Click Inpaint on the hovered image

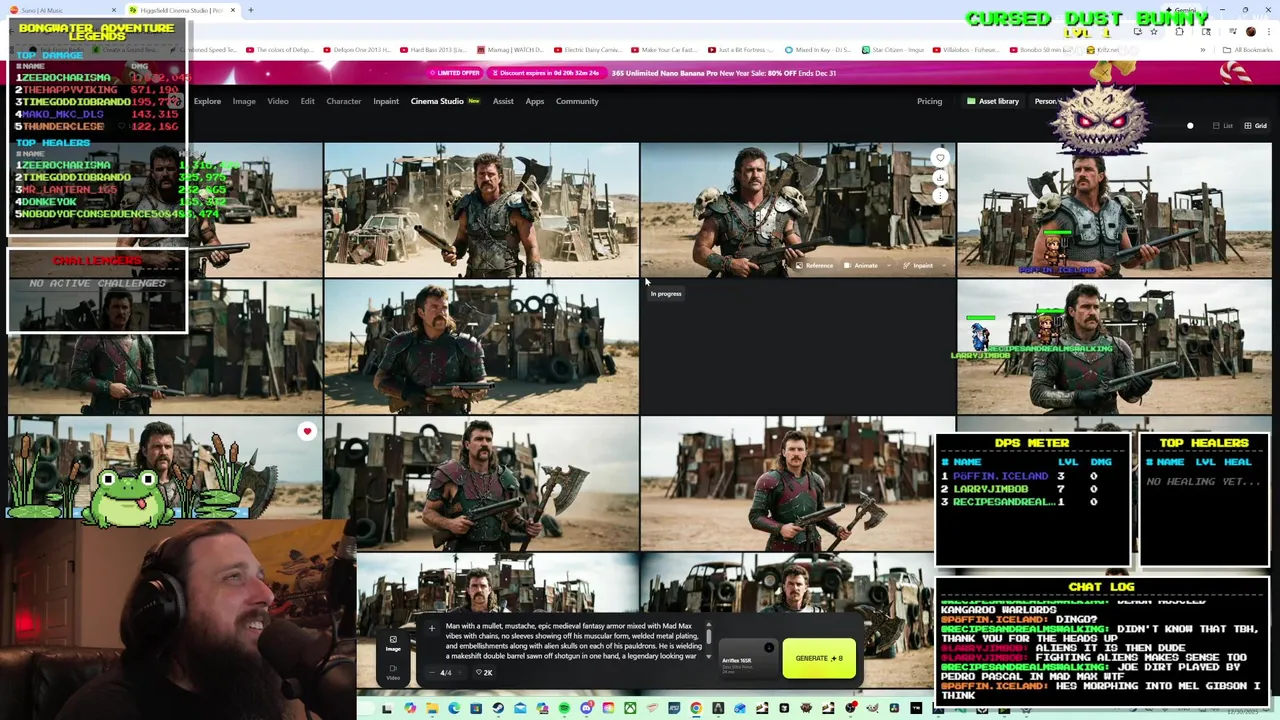pyautogui.click(x=918, y=265)
